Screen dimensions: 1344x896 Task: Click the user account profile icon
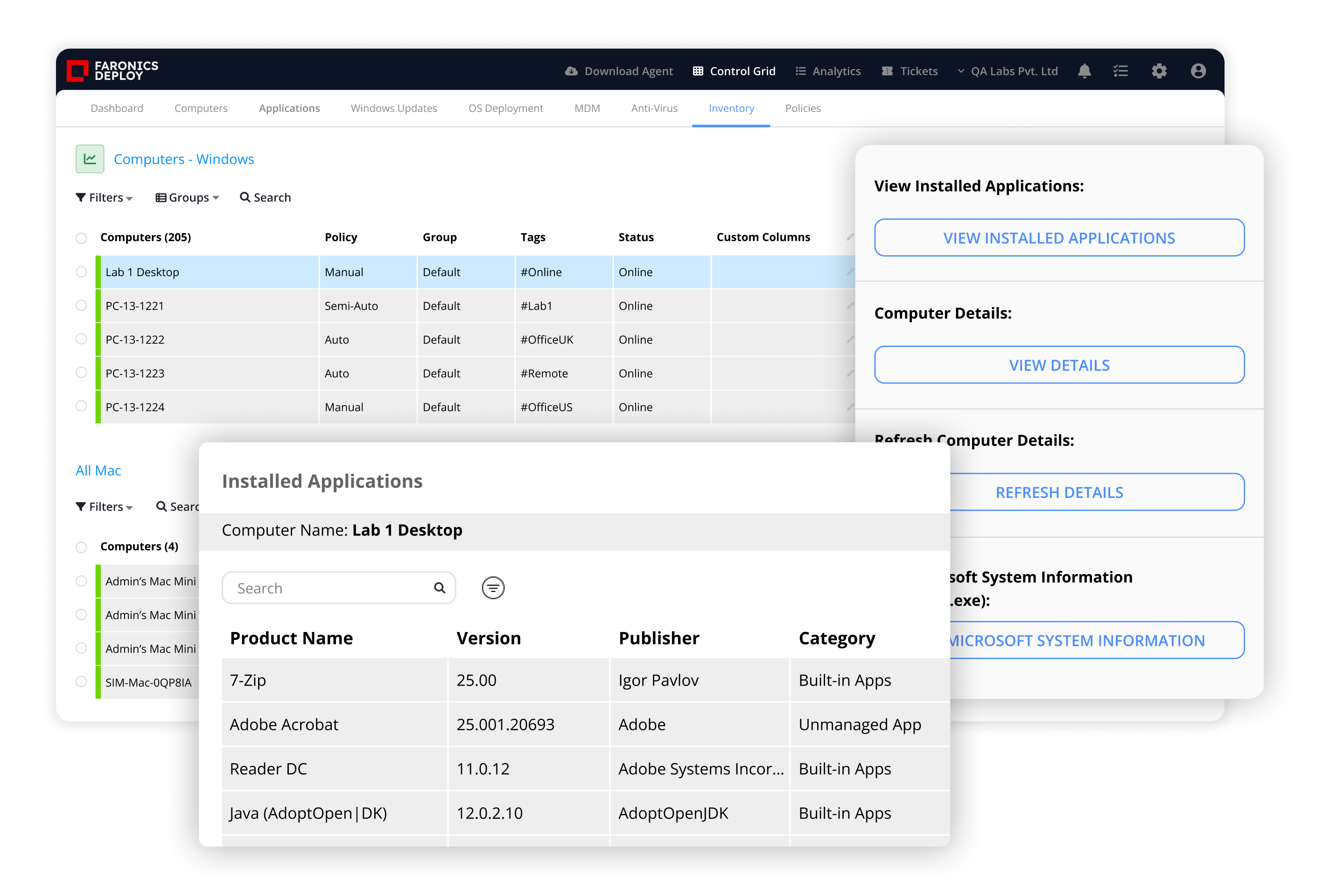point(1198,71)
